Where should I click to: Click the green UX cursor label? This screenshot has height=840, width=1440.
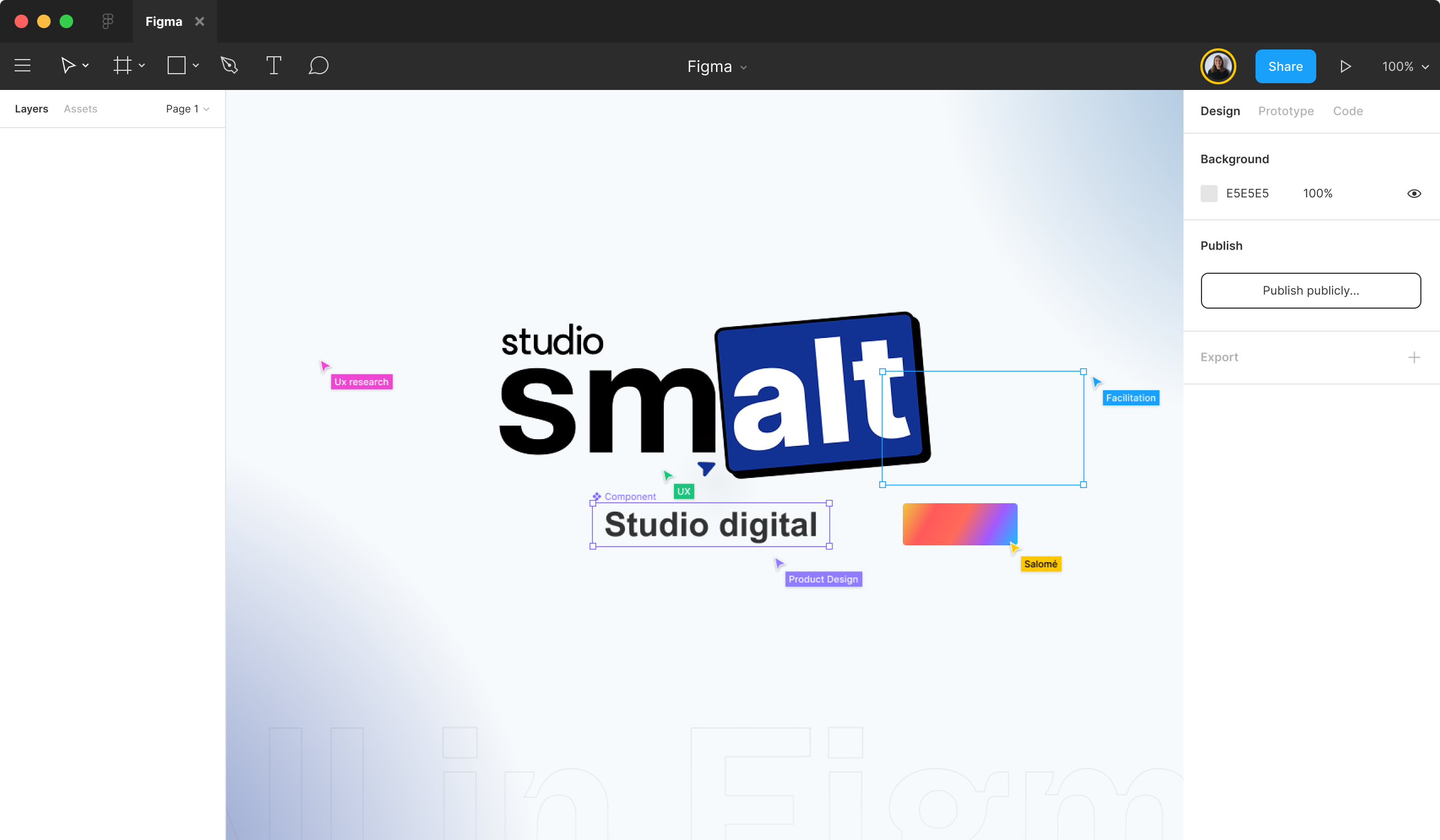tap(683, 491)
